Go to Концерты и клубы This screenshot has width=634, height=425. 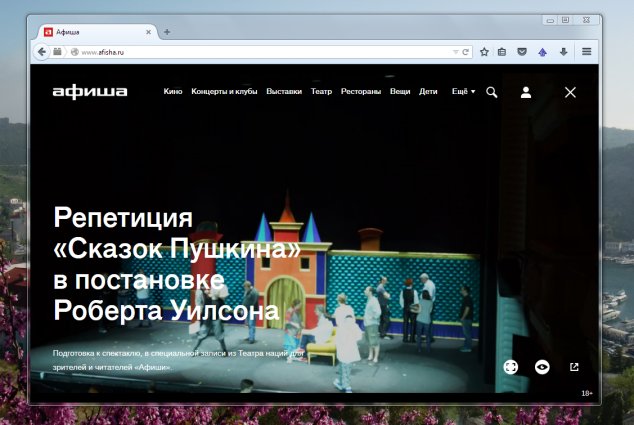224,91
